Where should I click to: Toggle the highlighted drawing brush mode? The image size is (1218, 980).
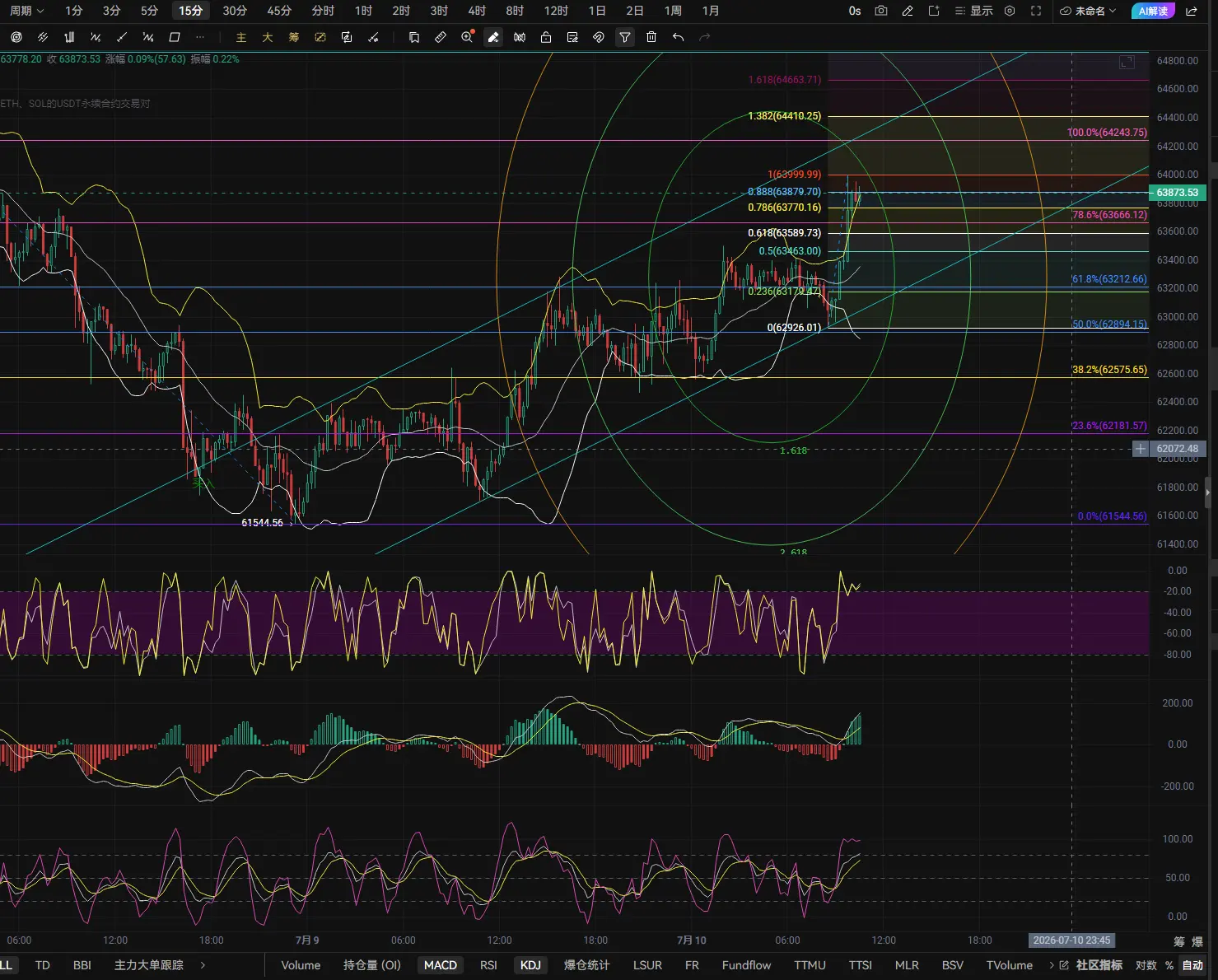(x=493, y=37)
